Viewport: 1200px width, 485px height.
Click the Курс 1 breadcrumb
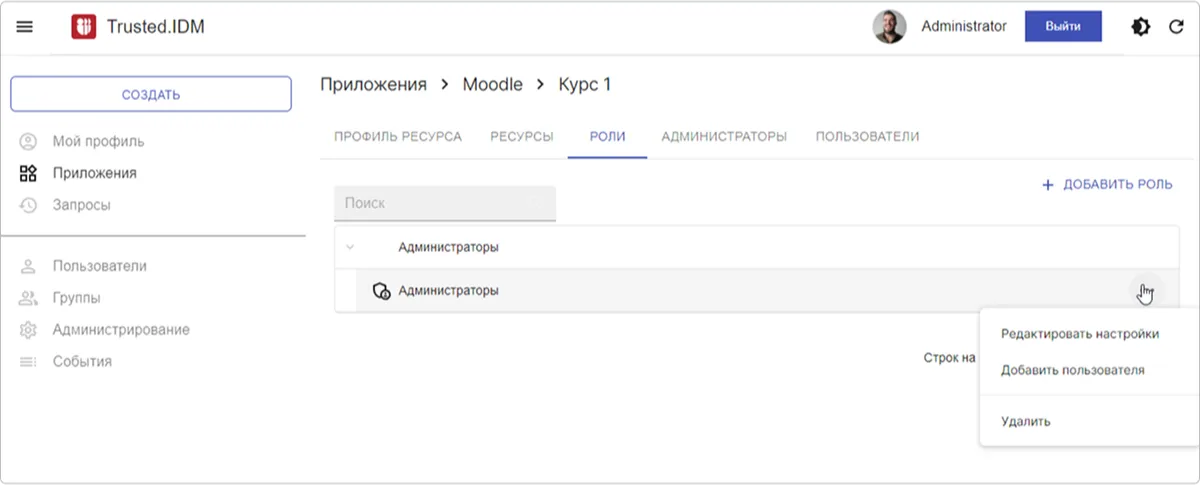(585, 85)
